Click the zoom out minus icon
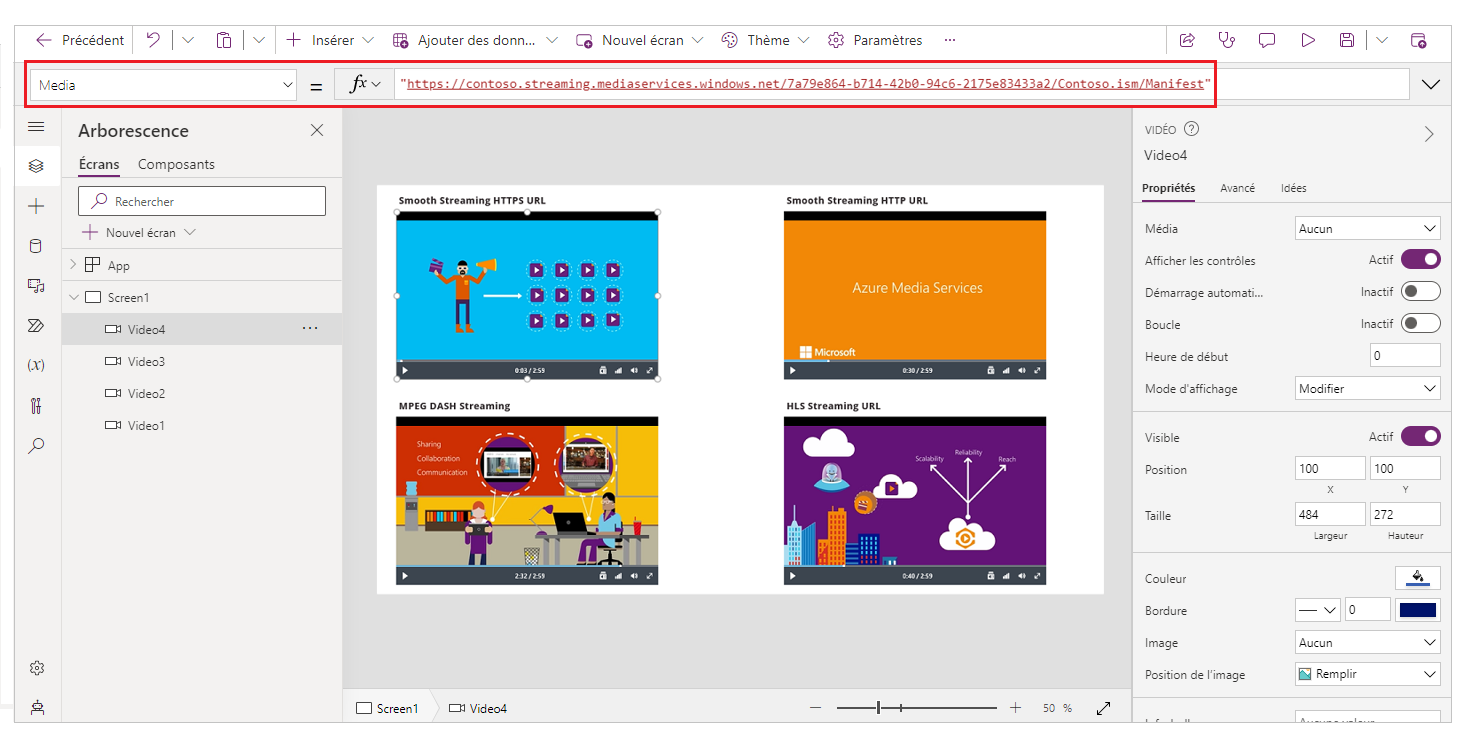 click(816, 708)
